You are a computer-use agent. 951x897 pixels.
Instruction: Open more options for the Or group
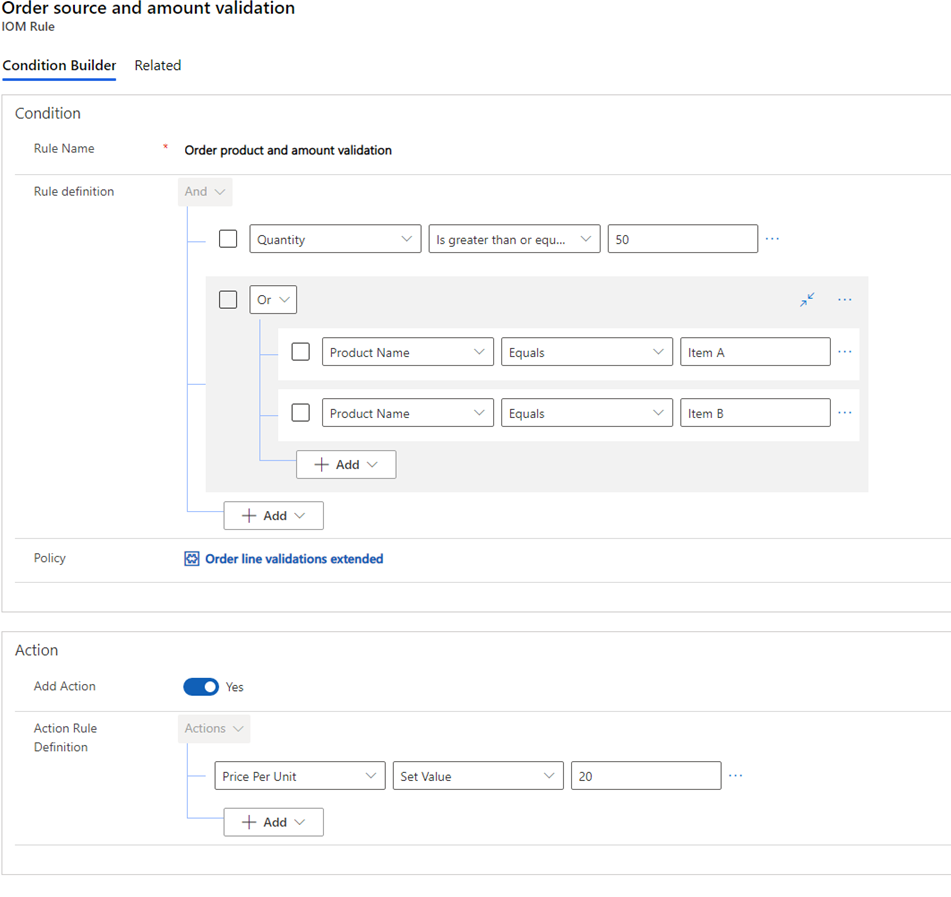(844, 300)
